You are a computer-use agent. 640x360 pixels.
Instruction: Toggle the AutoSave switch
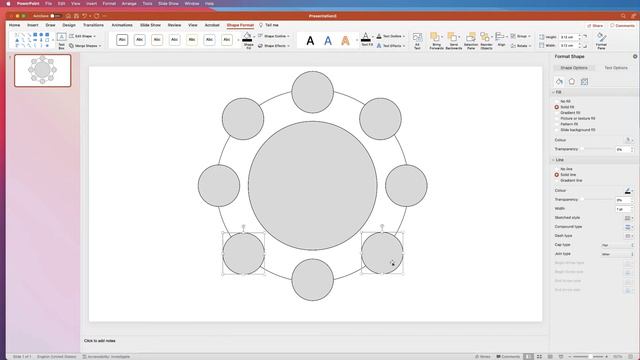click(56, 16)
